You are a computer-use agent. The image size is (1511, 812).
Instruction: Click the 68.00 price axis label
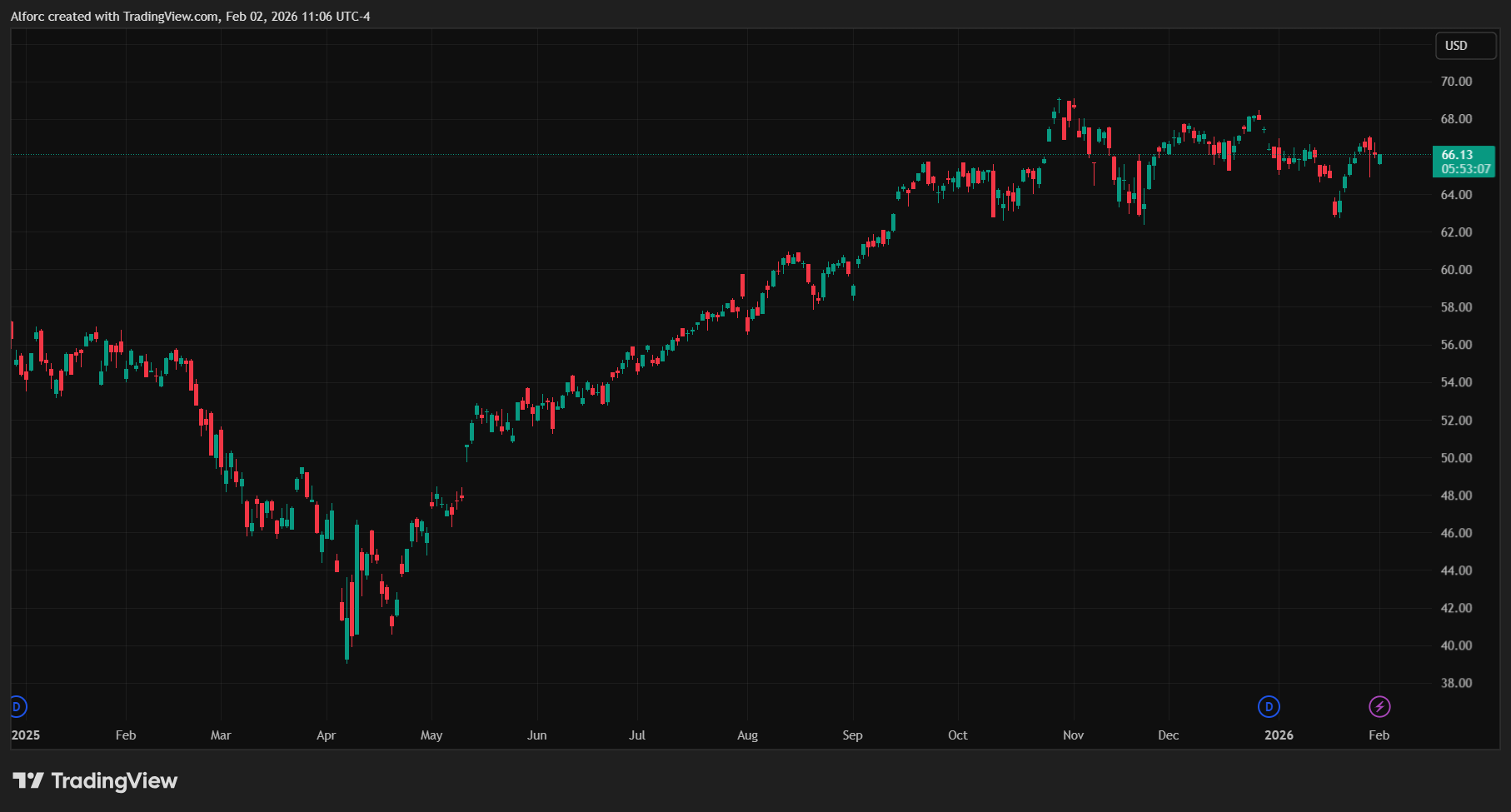tap(1456, 119)
